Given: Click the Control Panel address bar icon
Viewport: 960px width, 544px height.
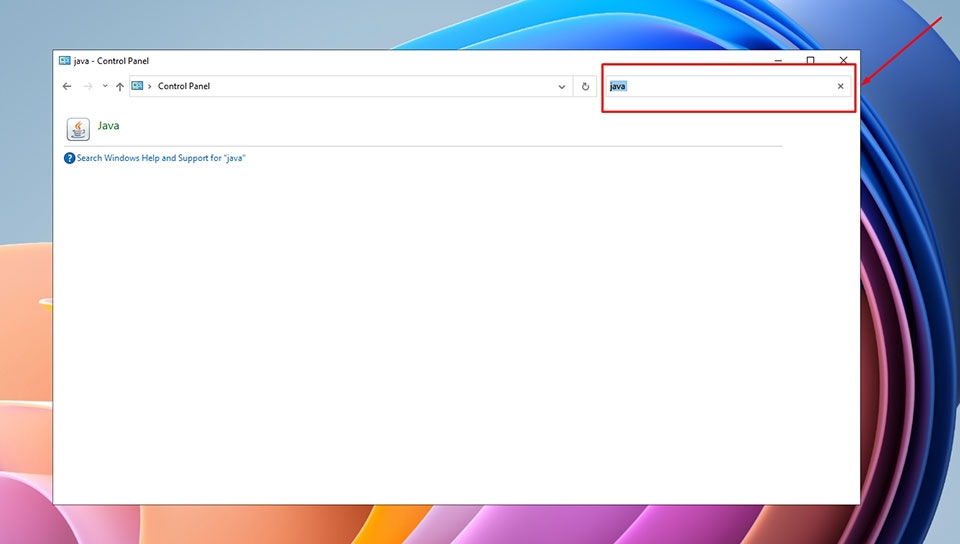Looking at the screenshot, I should [x=137, y=86].
